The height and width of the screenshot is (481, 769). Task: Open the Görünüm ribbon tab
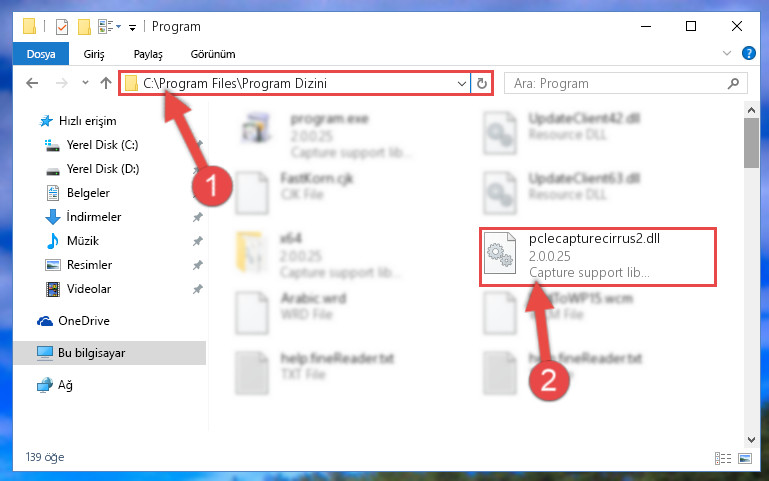(x=213, y=54)
